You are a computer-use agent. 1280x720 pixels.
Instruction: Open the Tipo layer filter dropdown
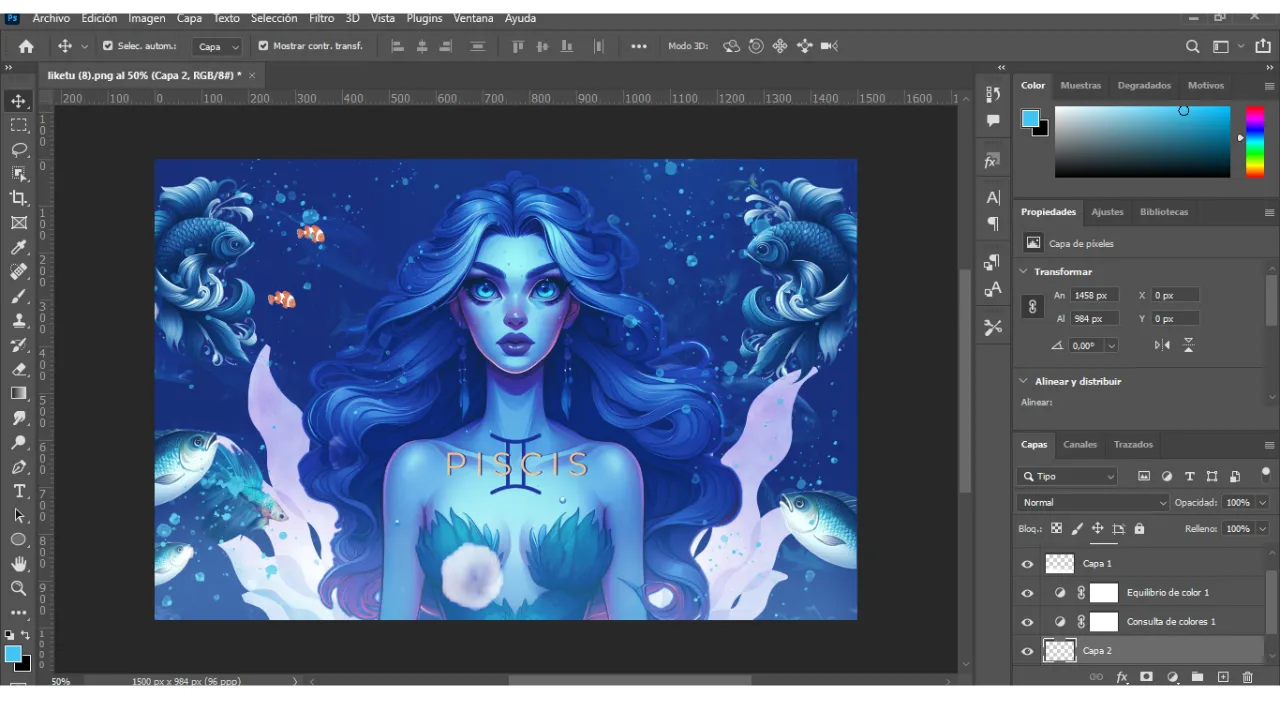tap(1066, 477)
